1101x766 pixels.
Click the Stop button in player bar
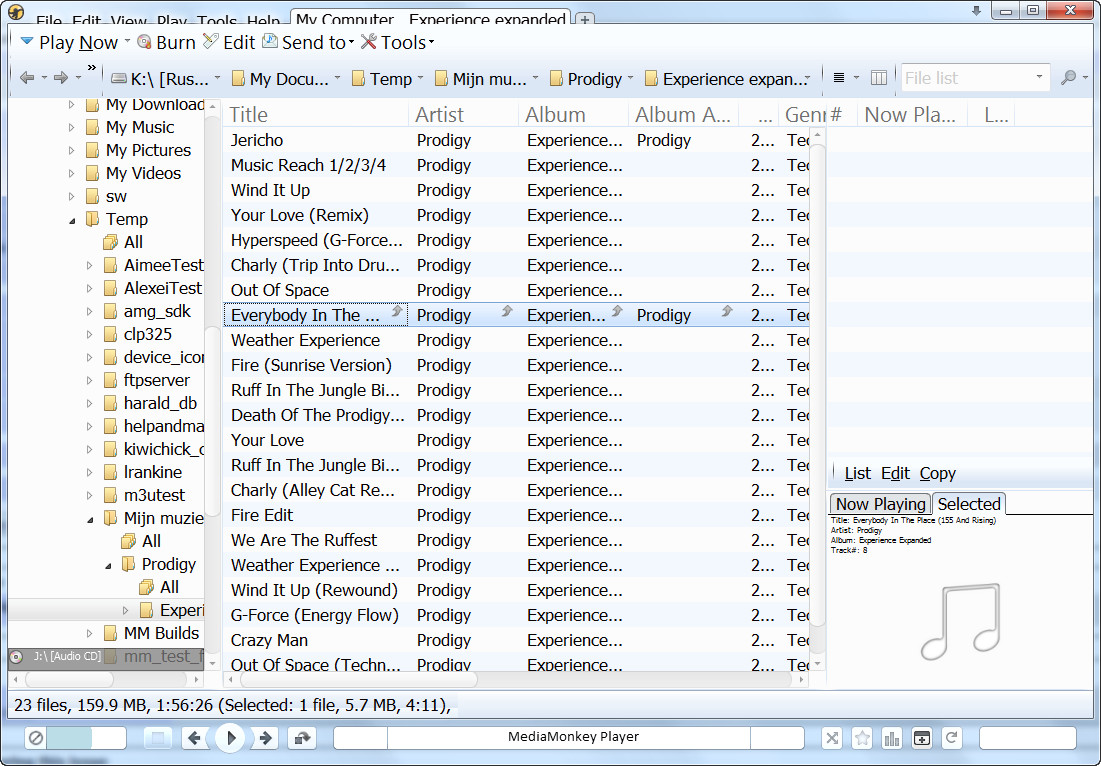tap(157, 738)
